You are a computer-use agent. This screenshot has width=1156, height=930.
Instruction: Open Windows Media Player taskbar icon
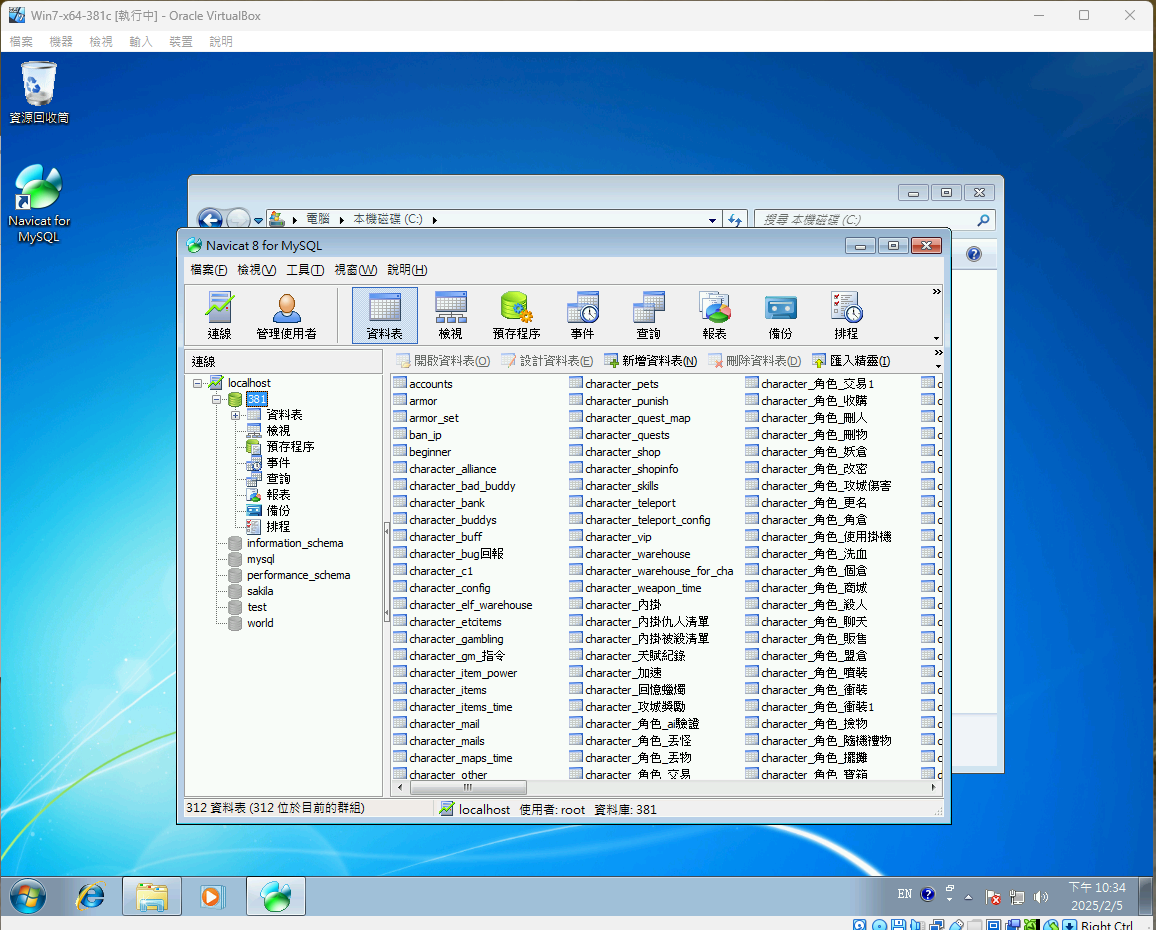point(212,897)
